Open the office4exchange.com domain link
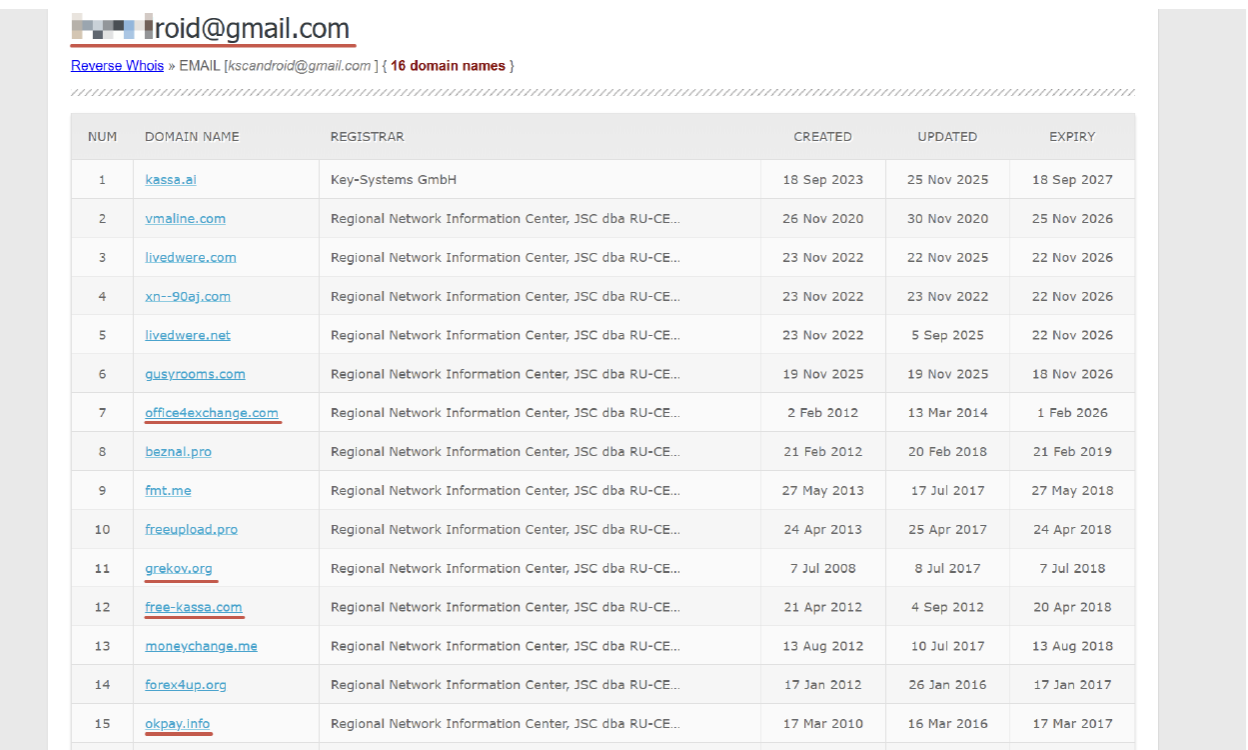1248x750 pixels. 211,413
